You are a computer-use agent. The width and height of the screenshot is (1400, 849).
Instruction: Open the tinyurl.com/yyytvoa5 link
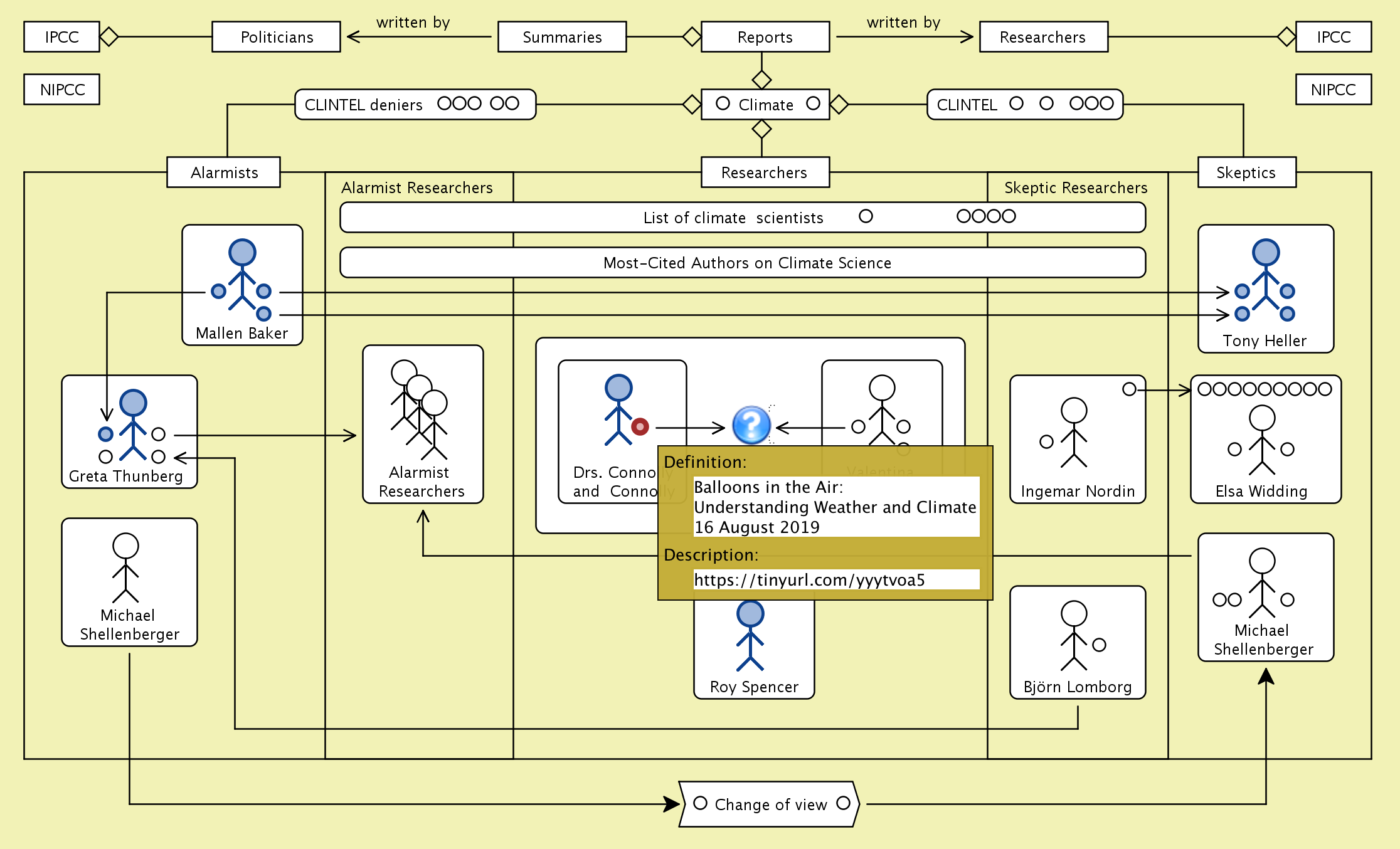coord(809,579)
